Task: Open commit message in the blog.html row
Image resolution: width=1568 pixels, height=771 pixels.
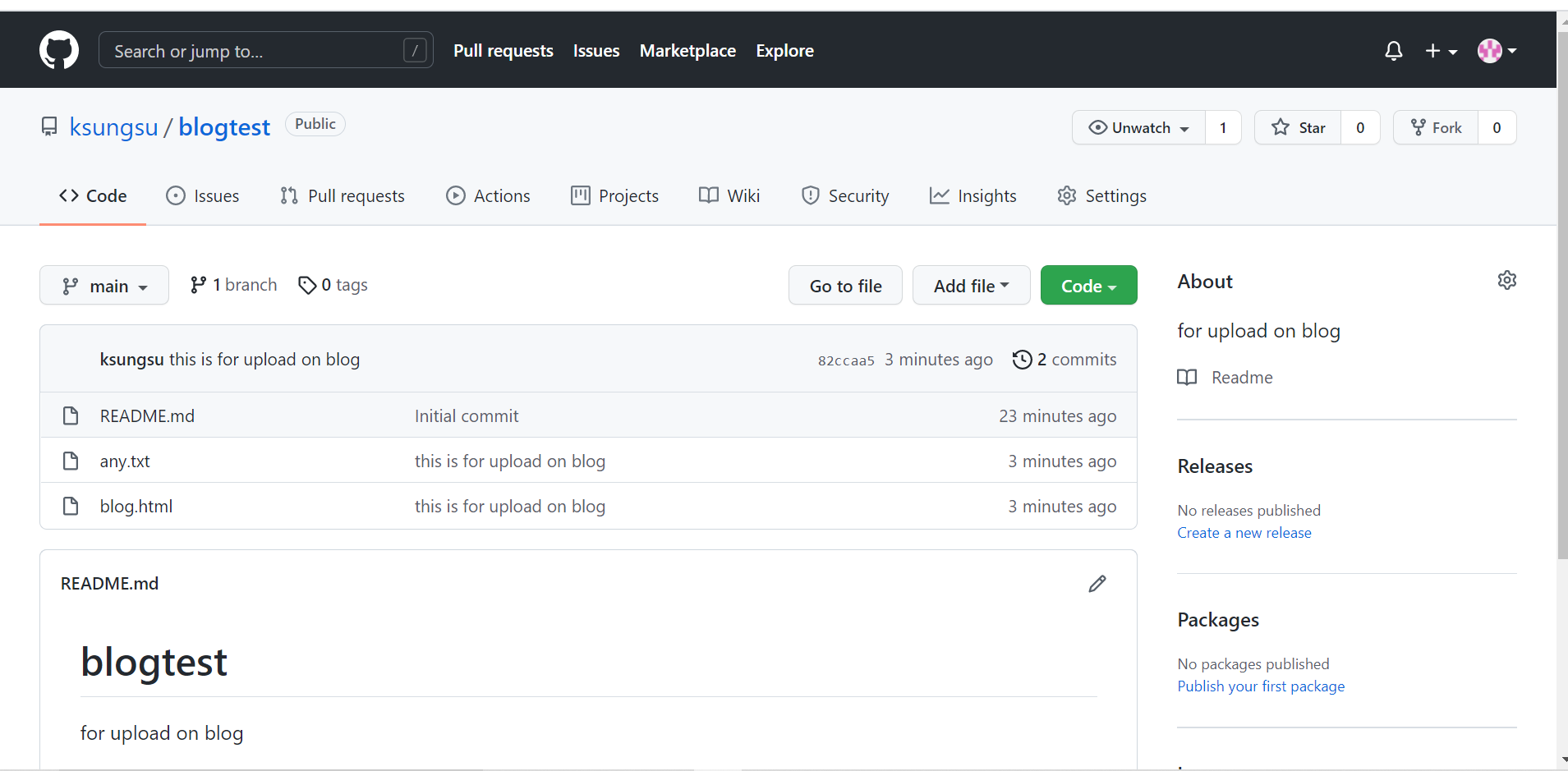Action: 510,507
